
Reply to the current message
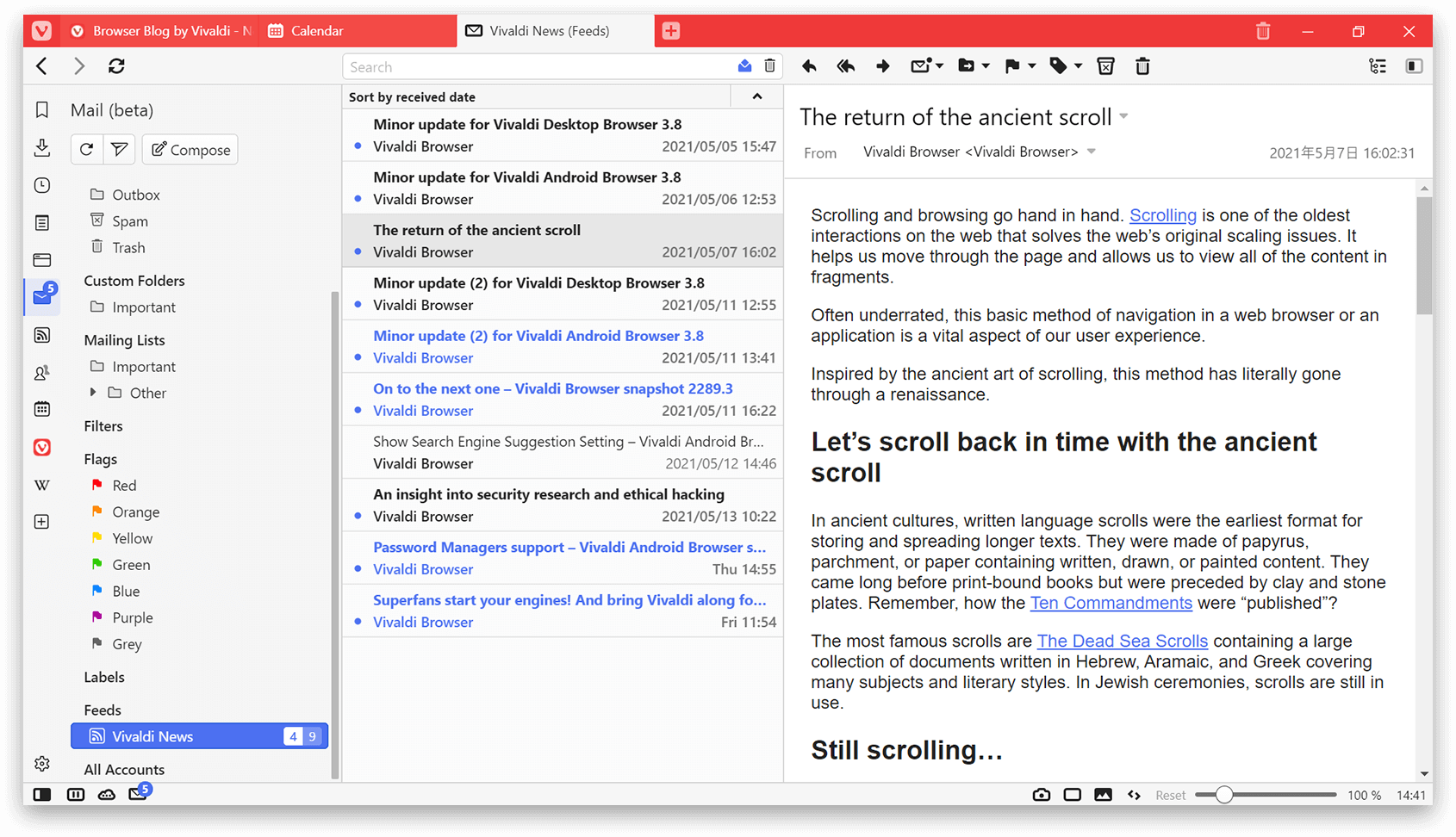[x=809, y=65]
